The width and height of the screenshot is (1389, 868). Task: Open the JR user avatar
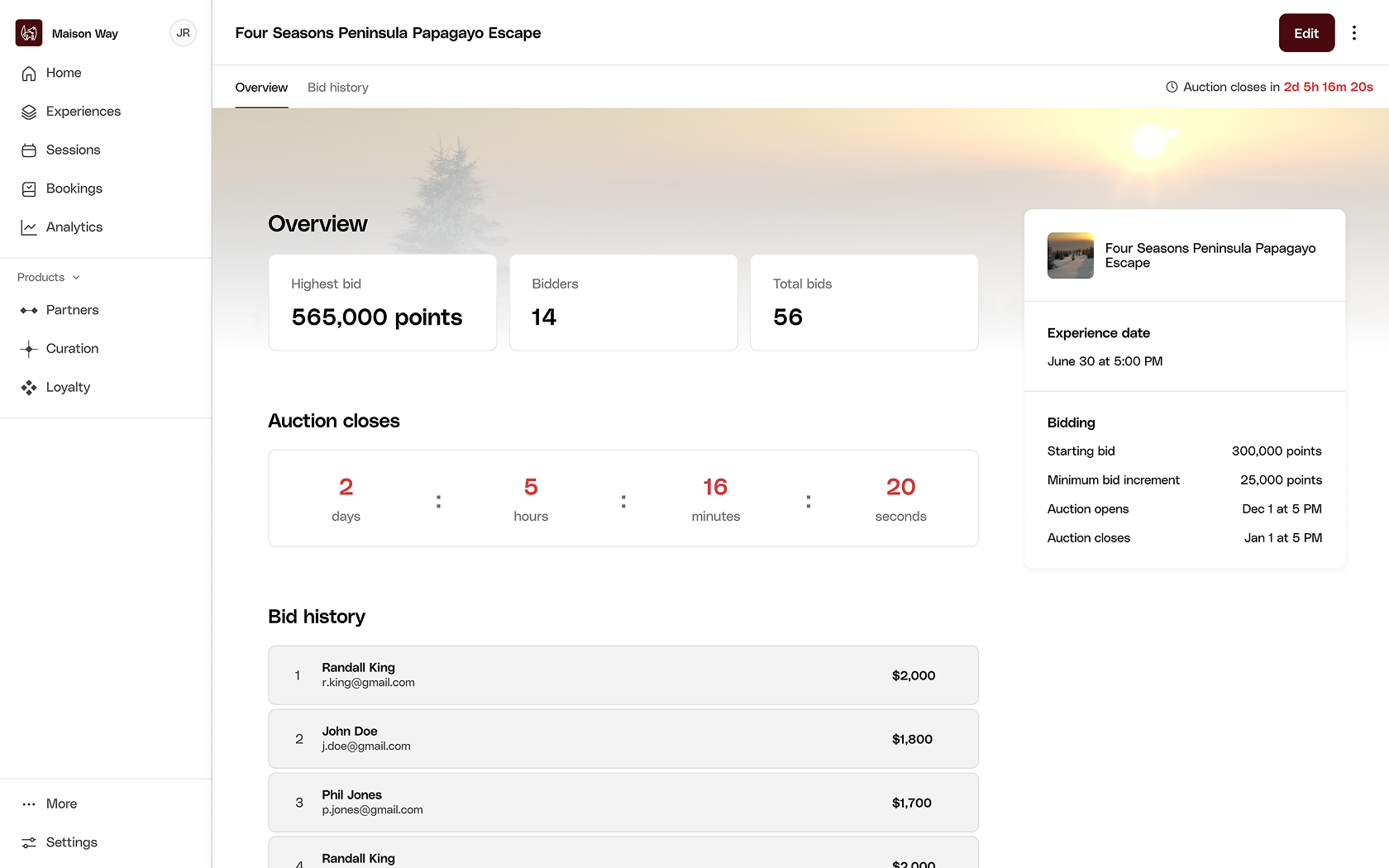pyautogui.click(x=183, y=33)
